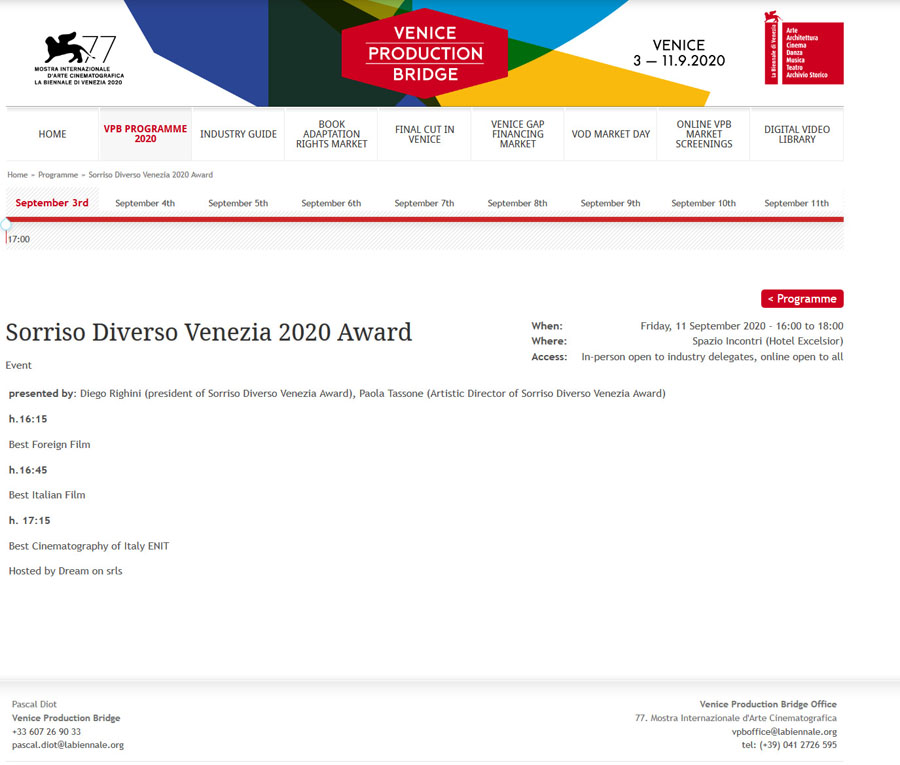Open the HOME menu item

pyautogui.click(x=52, y=134)
